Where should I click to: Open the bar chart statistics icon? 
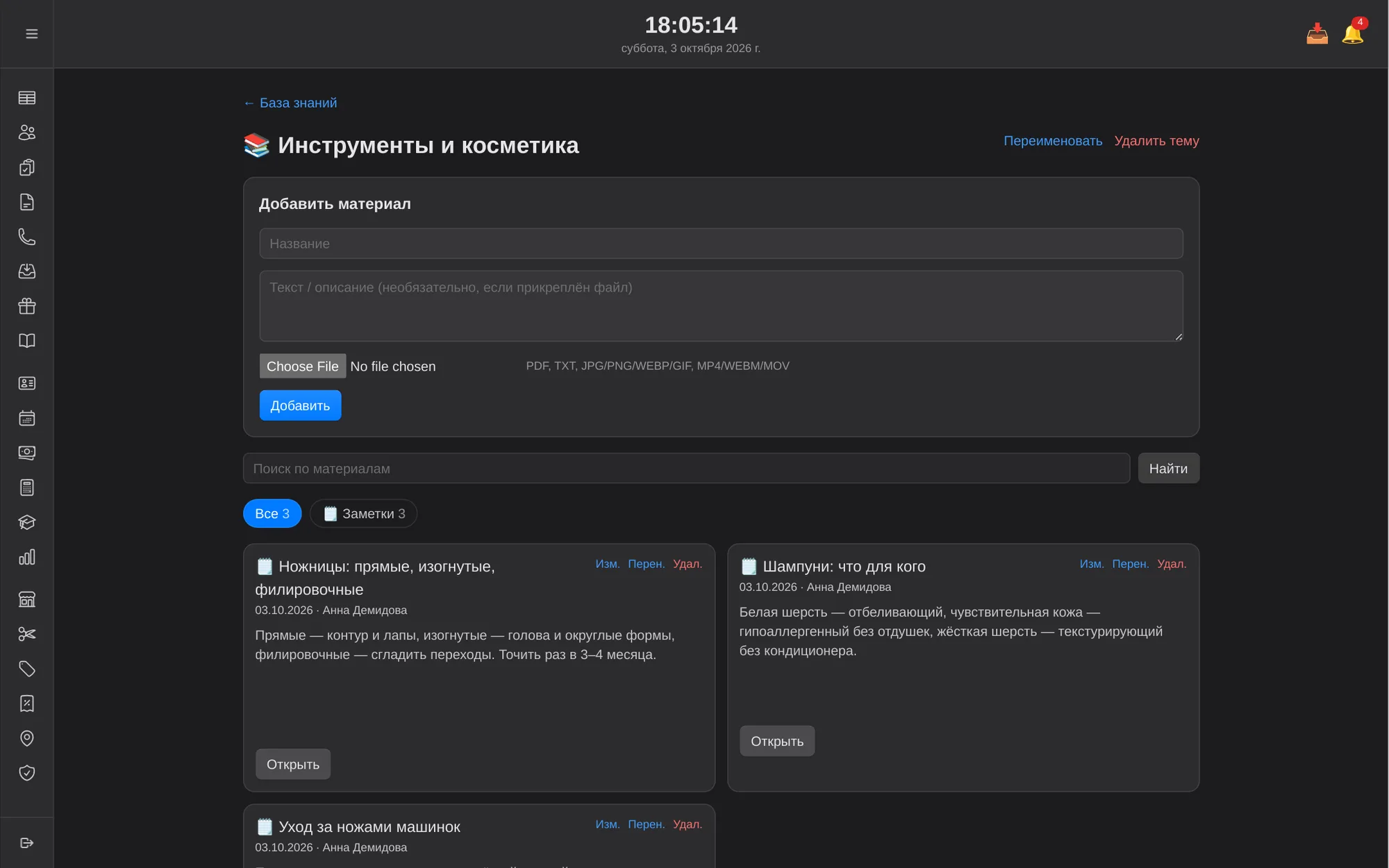(x=27, y=557)
